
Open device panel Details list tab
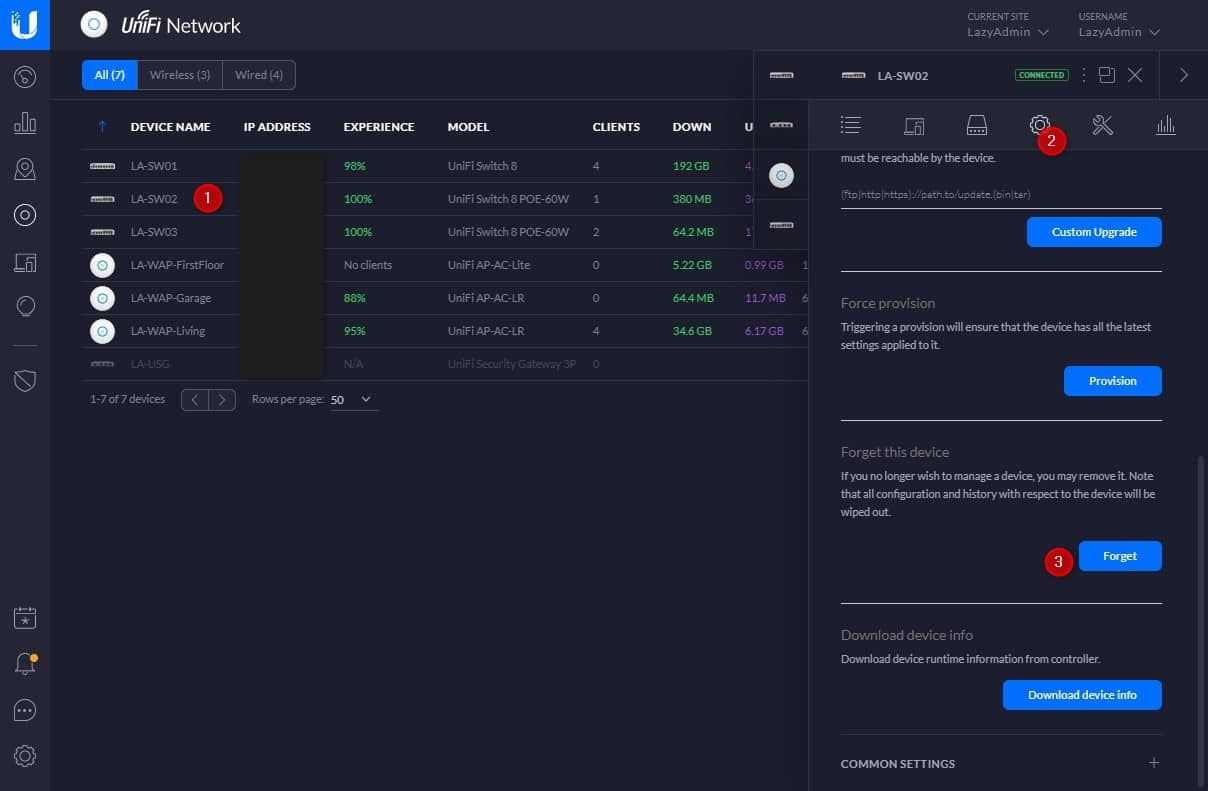(850, 125)
